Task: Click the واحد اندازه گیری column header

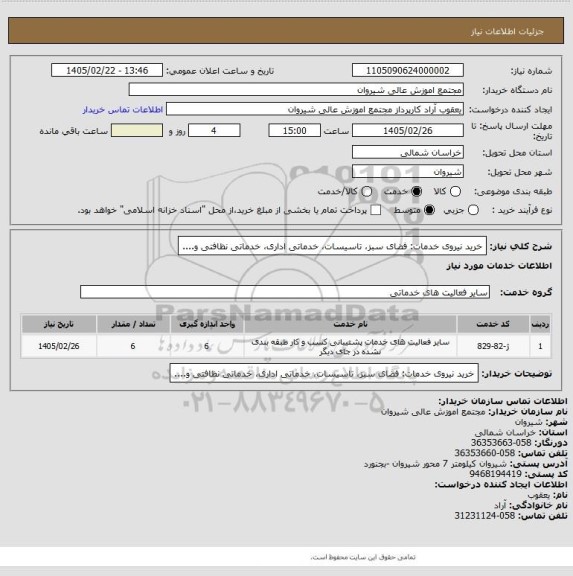Action: tap(207, 324)
